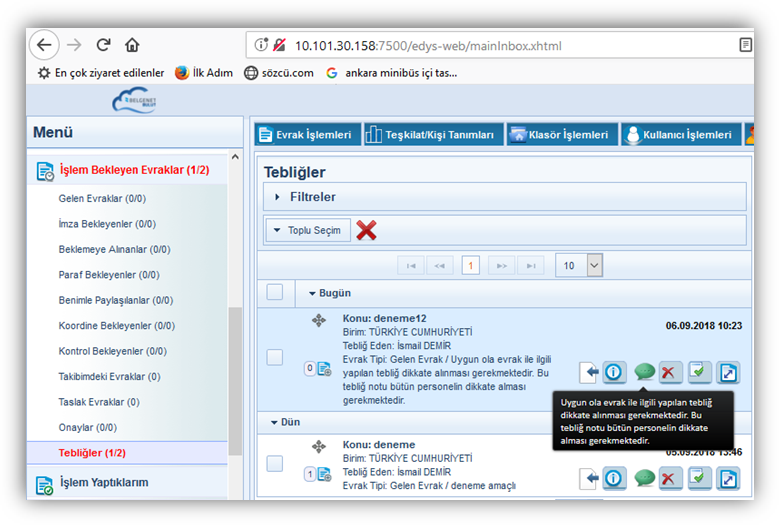
Task: Click the browser home icon
Action: pyautogui.click(x=132, y=45)
